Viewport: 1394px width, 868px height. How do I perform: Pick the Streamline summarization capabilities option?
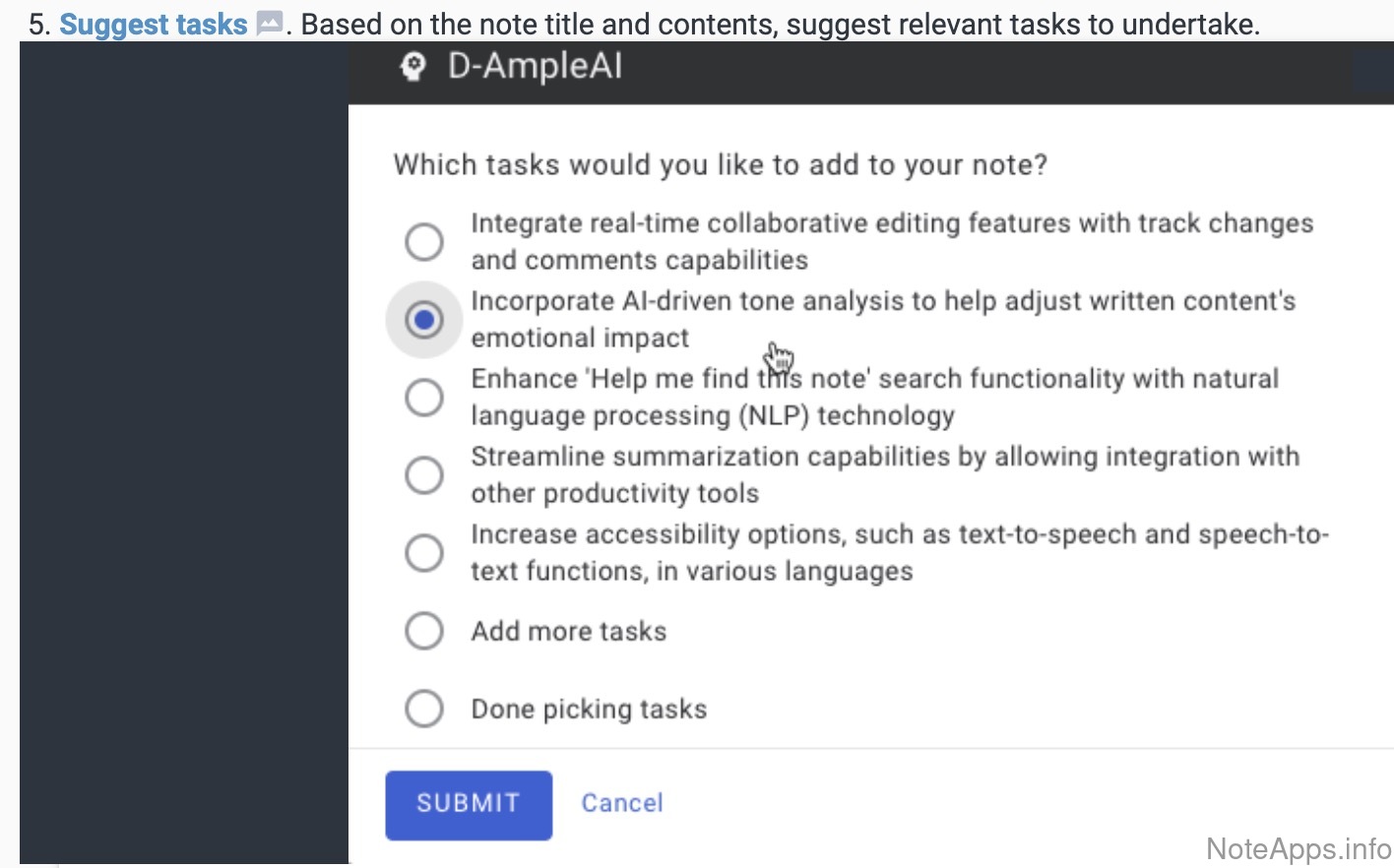pos(424,475)
